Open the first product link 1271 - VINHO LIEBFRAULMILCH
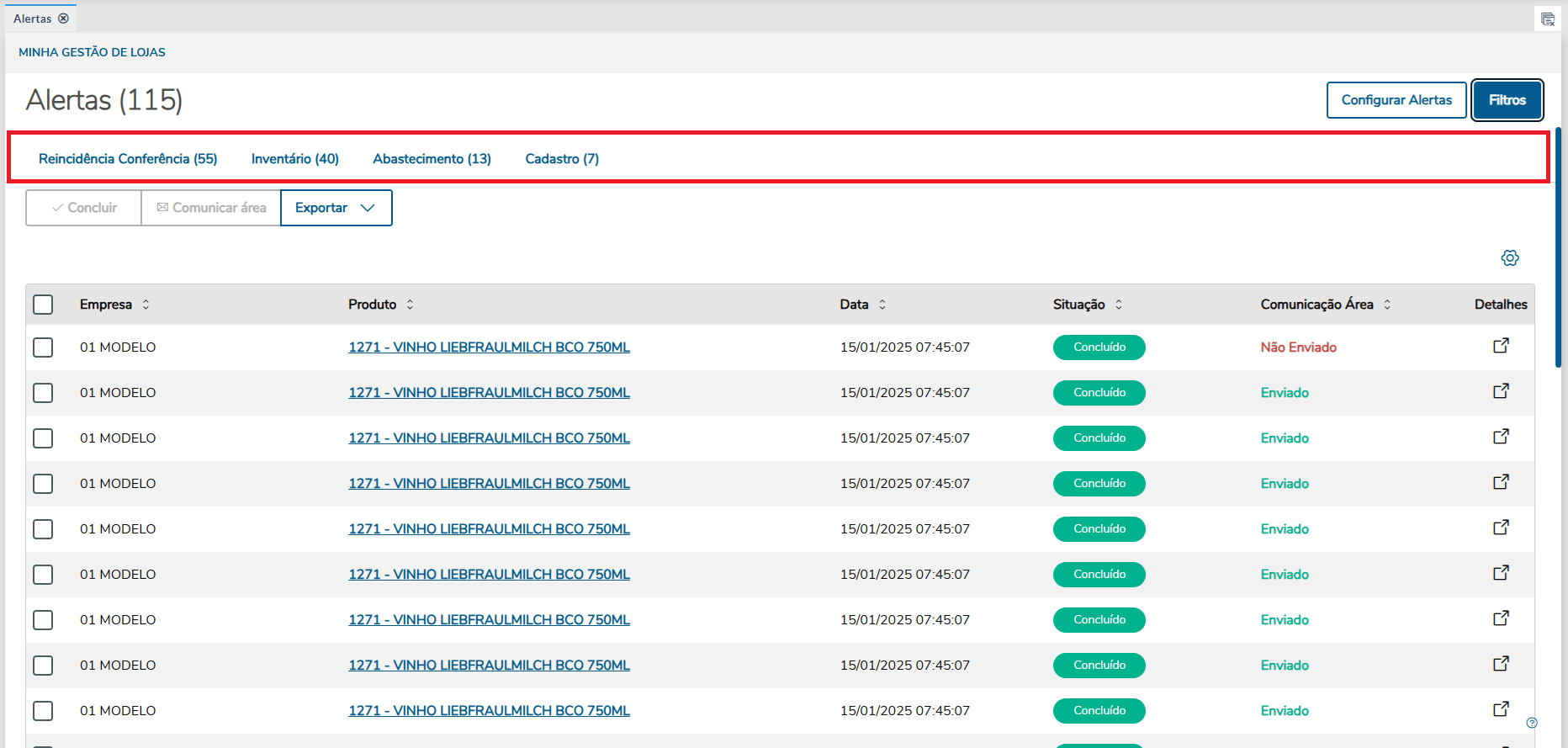This screenshot has width=1568, height=748. click(x=489, y=347)
